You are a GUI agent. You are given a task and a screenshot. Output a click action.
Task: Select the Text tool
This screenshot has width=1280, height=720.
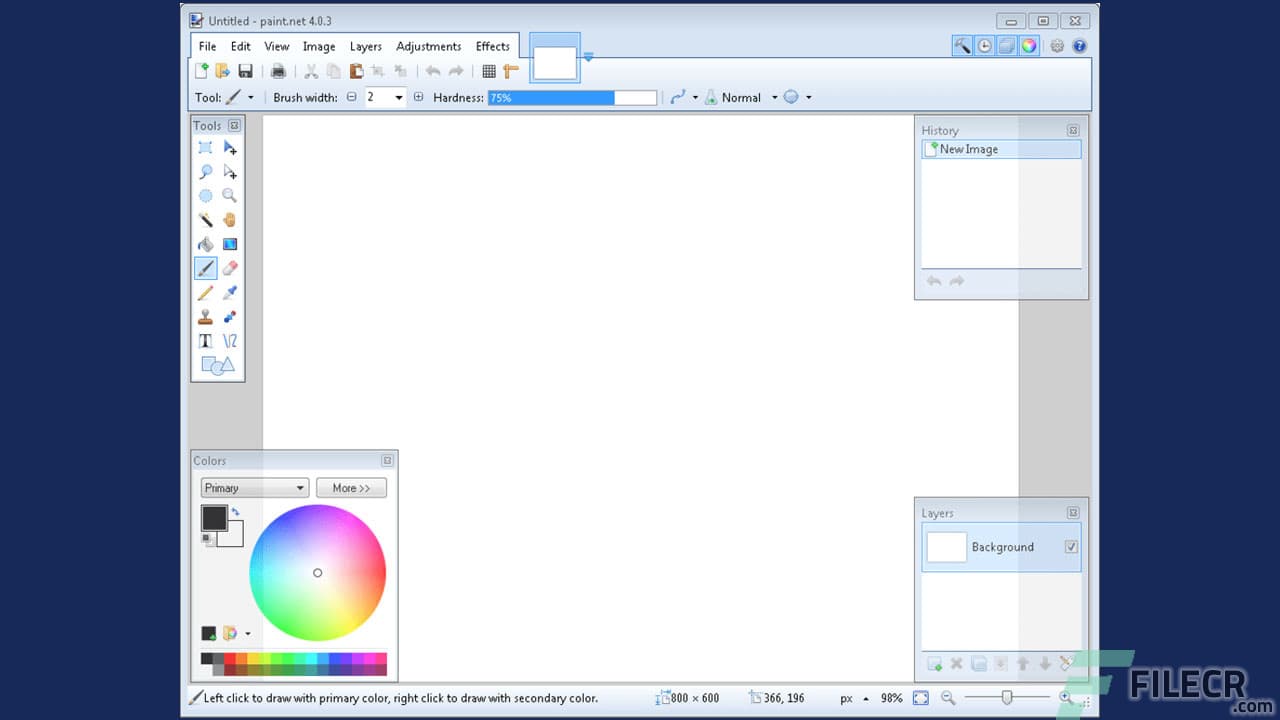pos(206,340)
